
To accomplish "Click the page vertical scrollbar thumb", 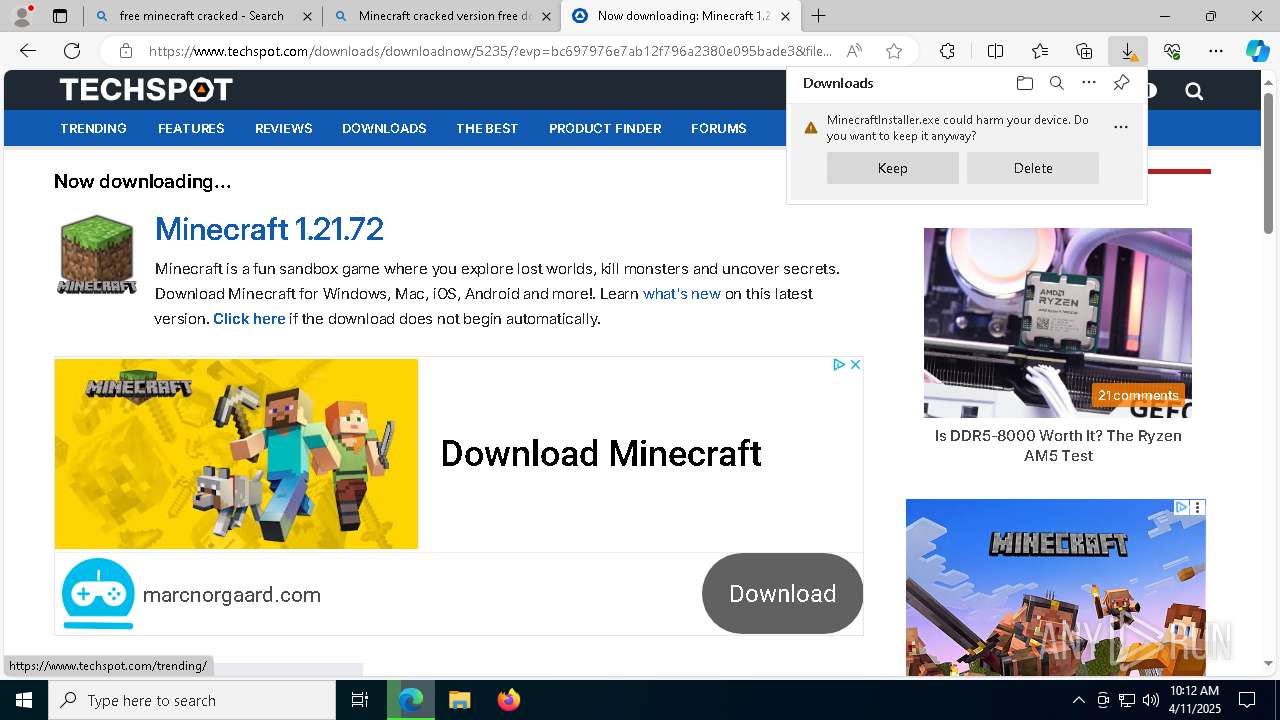I will pos(1268,162).
